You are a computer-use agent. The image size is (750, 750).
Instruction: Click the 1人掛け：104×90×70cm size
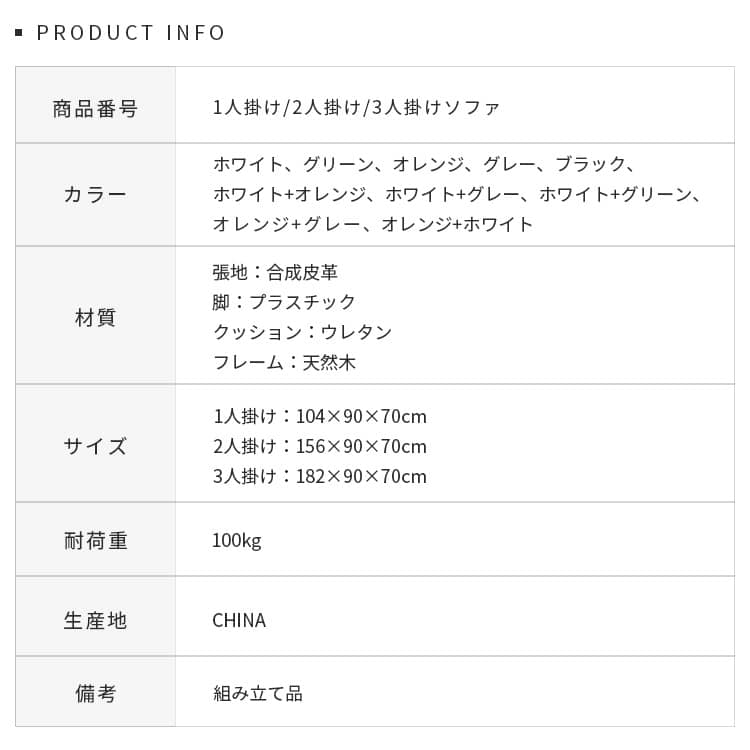click(319, 416)
